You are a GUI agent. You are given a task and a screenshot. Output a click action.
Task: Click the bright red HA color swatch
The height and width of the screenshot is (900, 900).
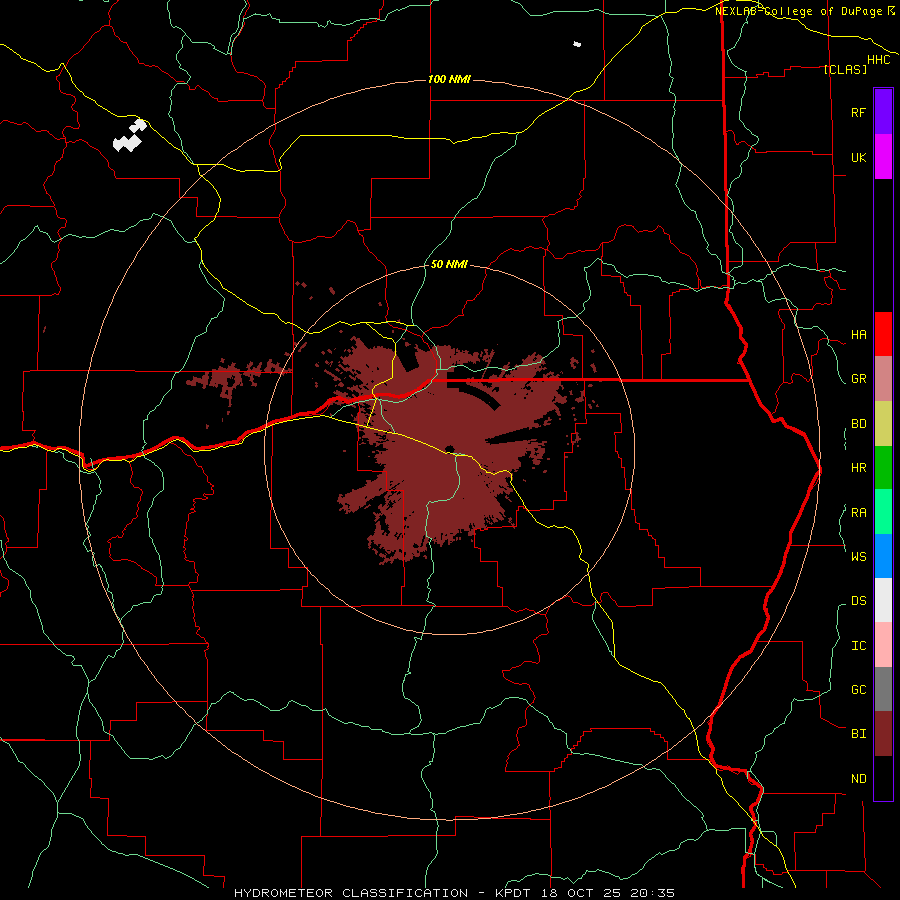(x=883, y=334)
